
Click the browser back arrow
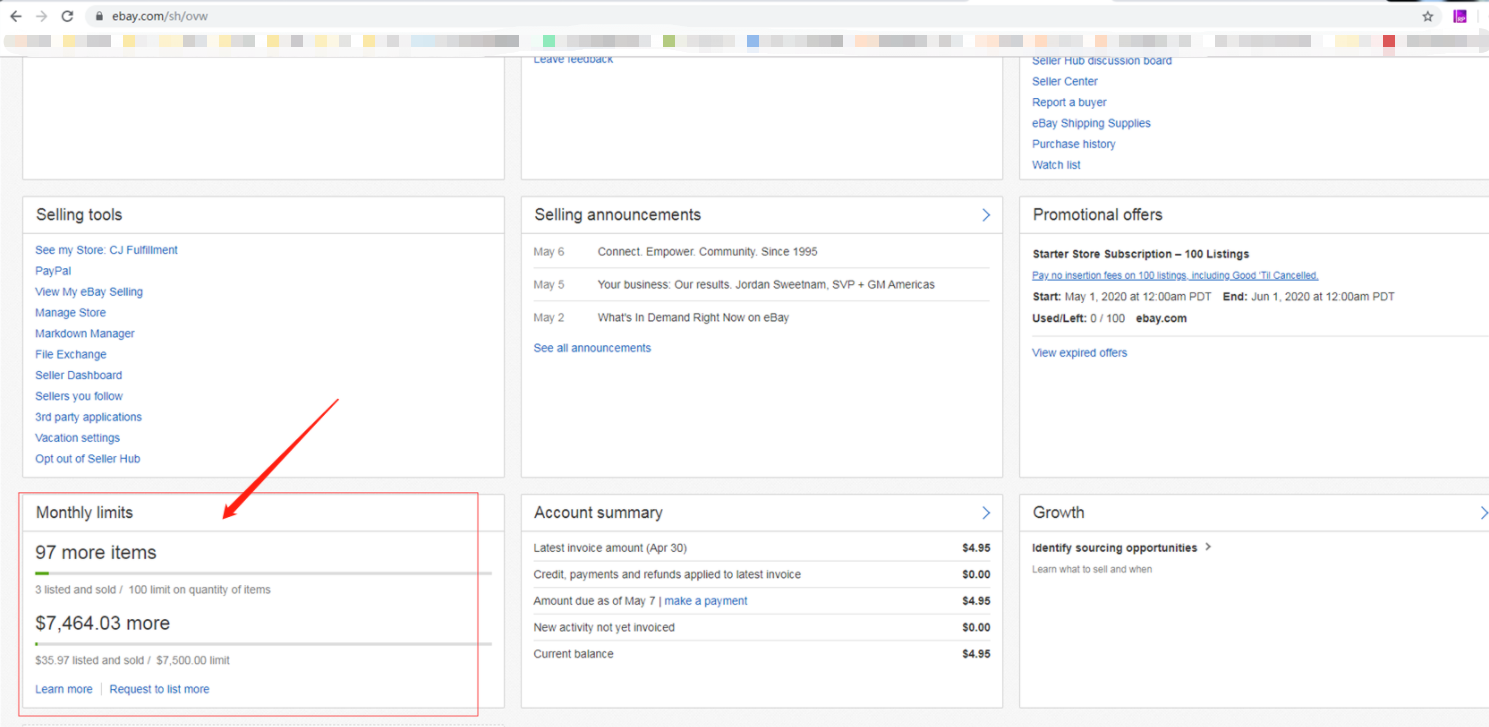point(16,16)
